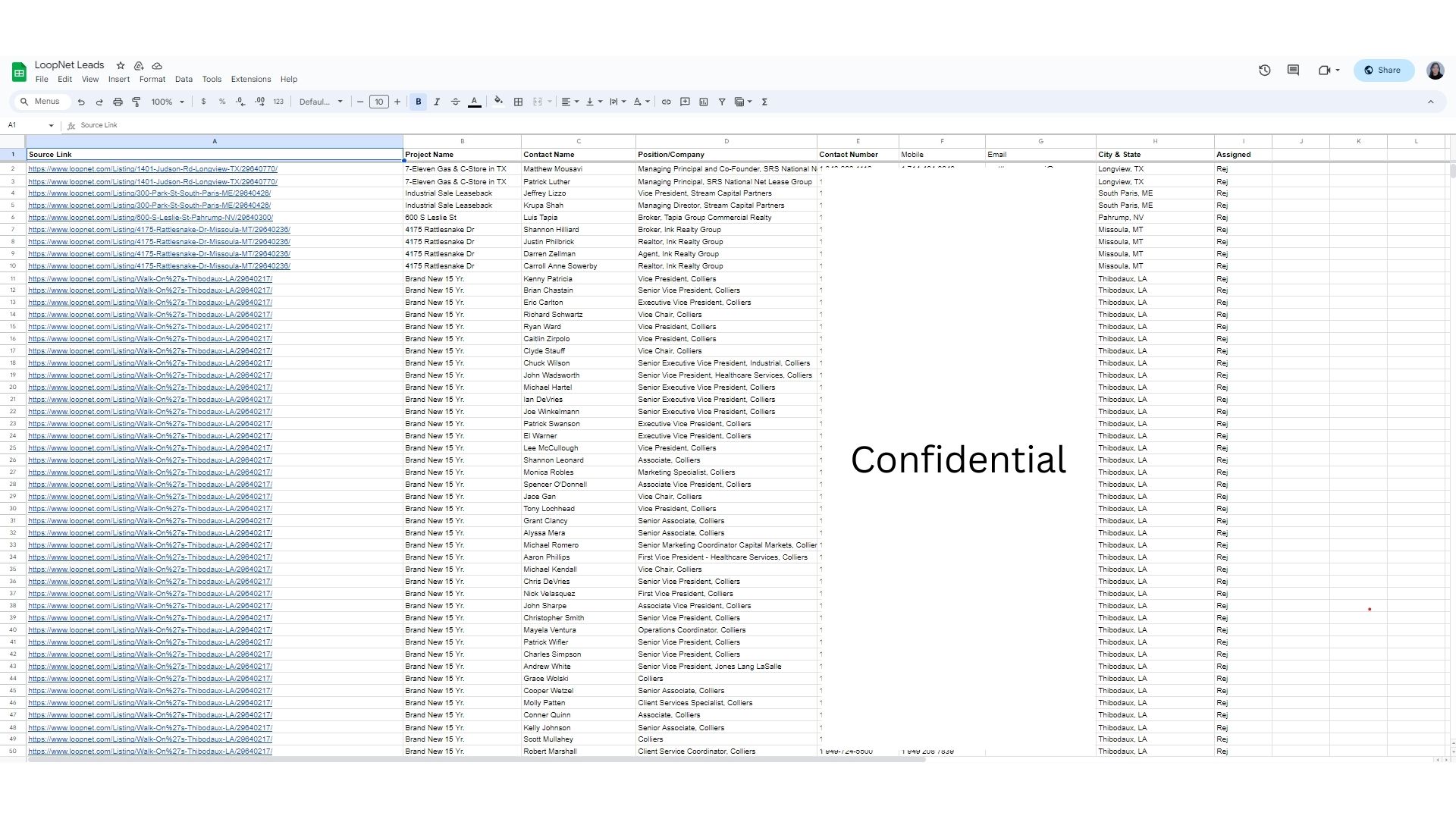Open the 123 more formats button
This screenshot has height=819, width=1456.
tap(278, 102)
